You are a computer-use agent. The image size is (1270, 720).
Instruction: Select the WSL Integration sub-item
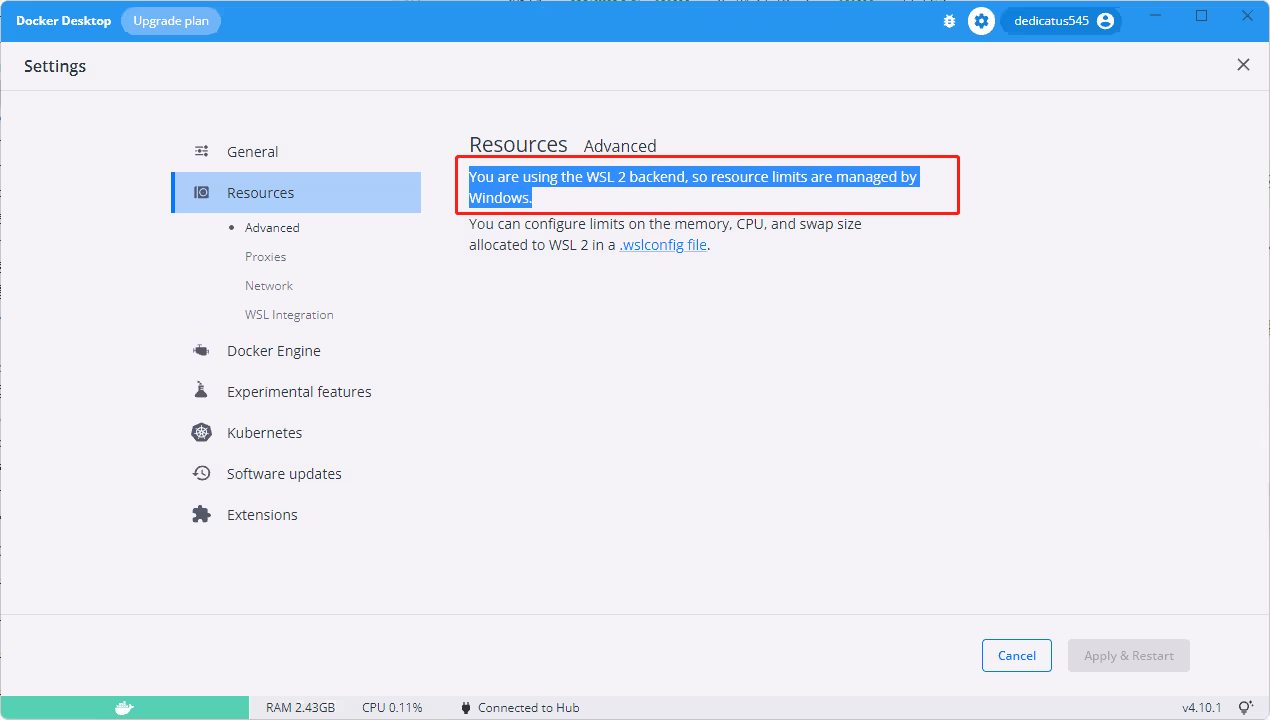tap(289, 315)
